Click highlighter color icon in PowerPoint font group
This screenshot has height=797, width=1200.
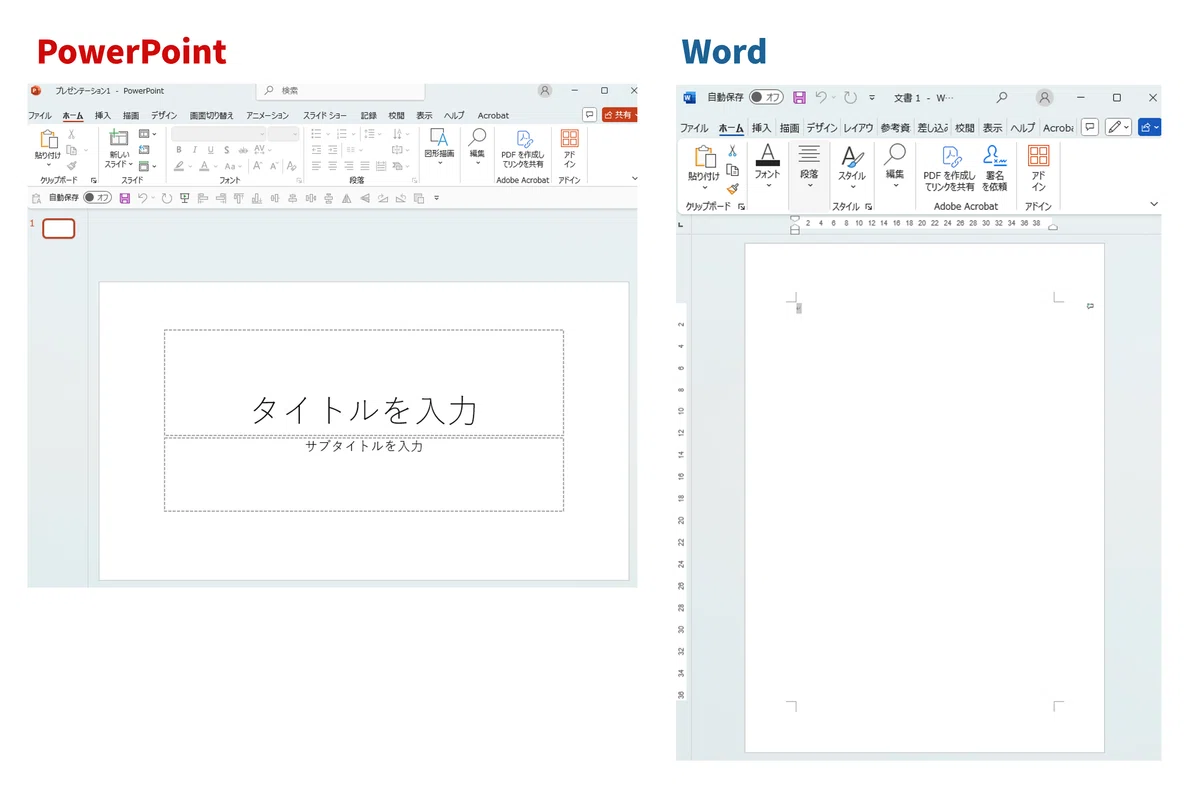tap(179, 166)
